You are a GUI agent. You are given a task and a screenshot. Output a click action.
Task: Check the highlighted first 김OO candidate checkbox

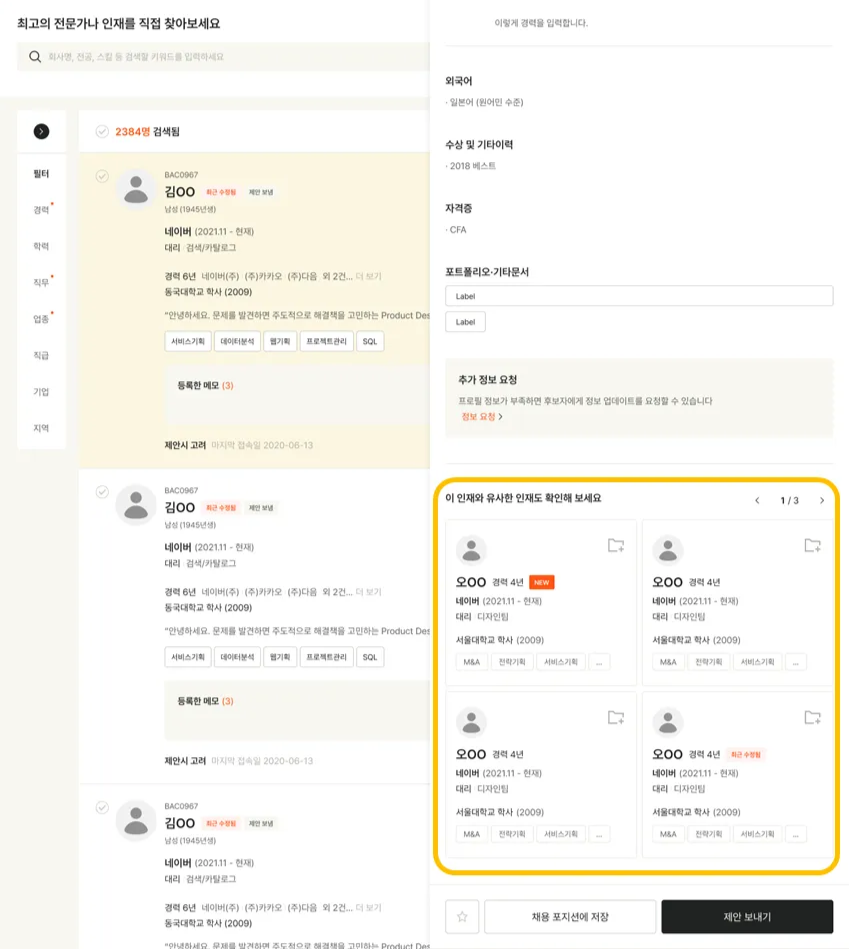pos(102,176)
